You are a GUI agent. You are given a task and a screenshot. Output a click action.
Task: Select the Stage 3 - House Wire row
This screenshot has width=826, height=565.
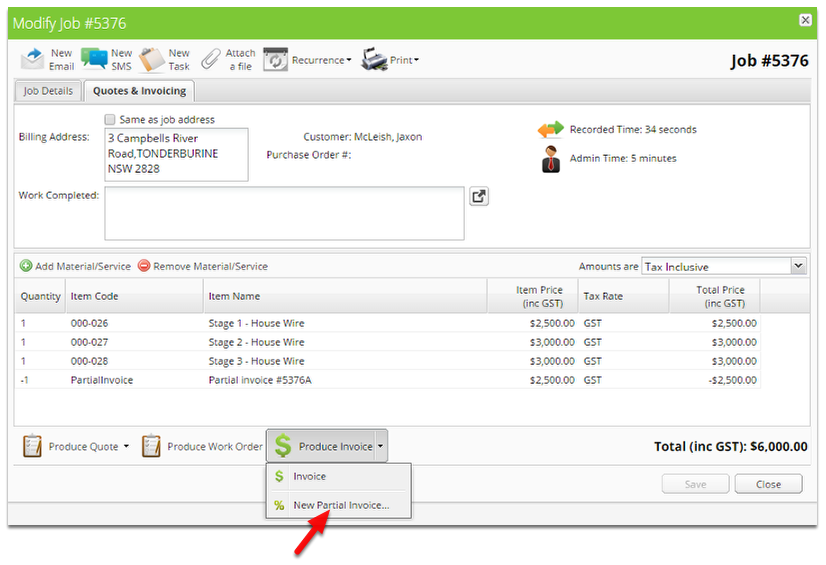point(388,361)
